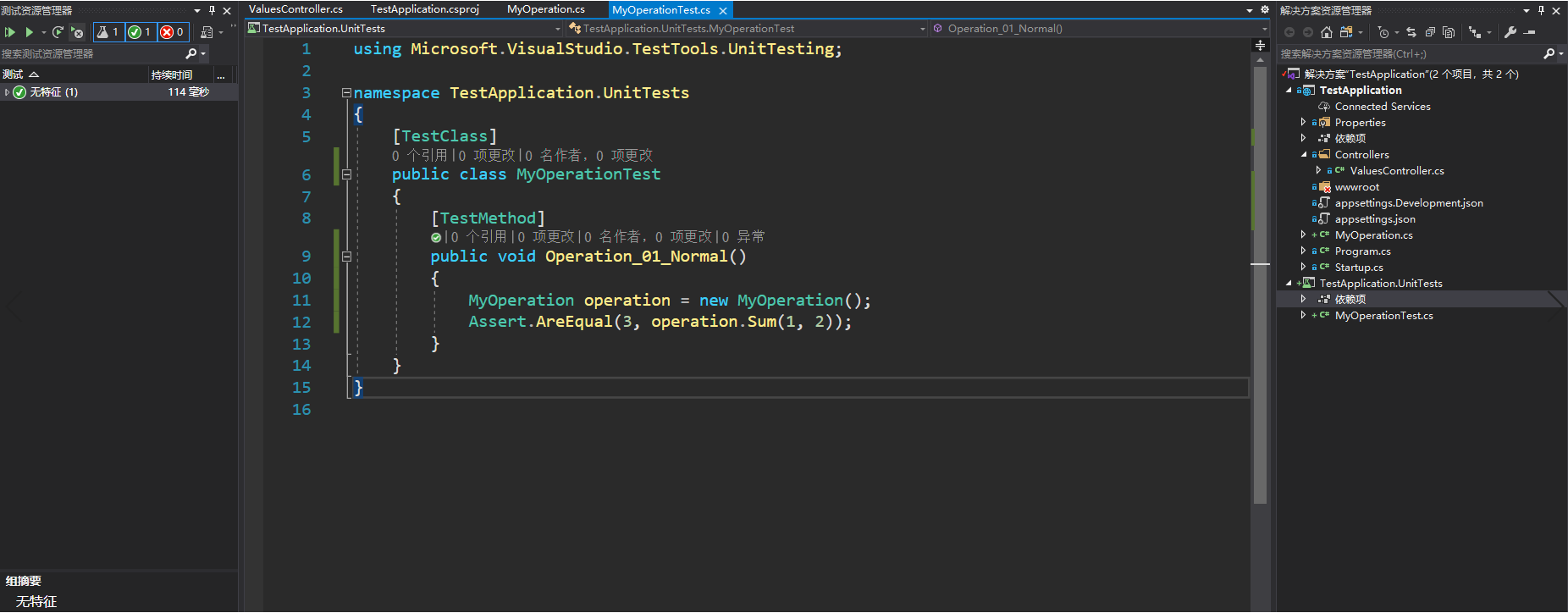Open the MyOperationTest class dropdown
This screenshot has width=1568, height=613.
pyautogui.click(x=748, y=29)
